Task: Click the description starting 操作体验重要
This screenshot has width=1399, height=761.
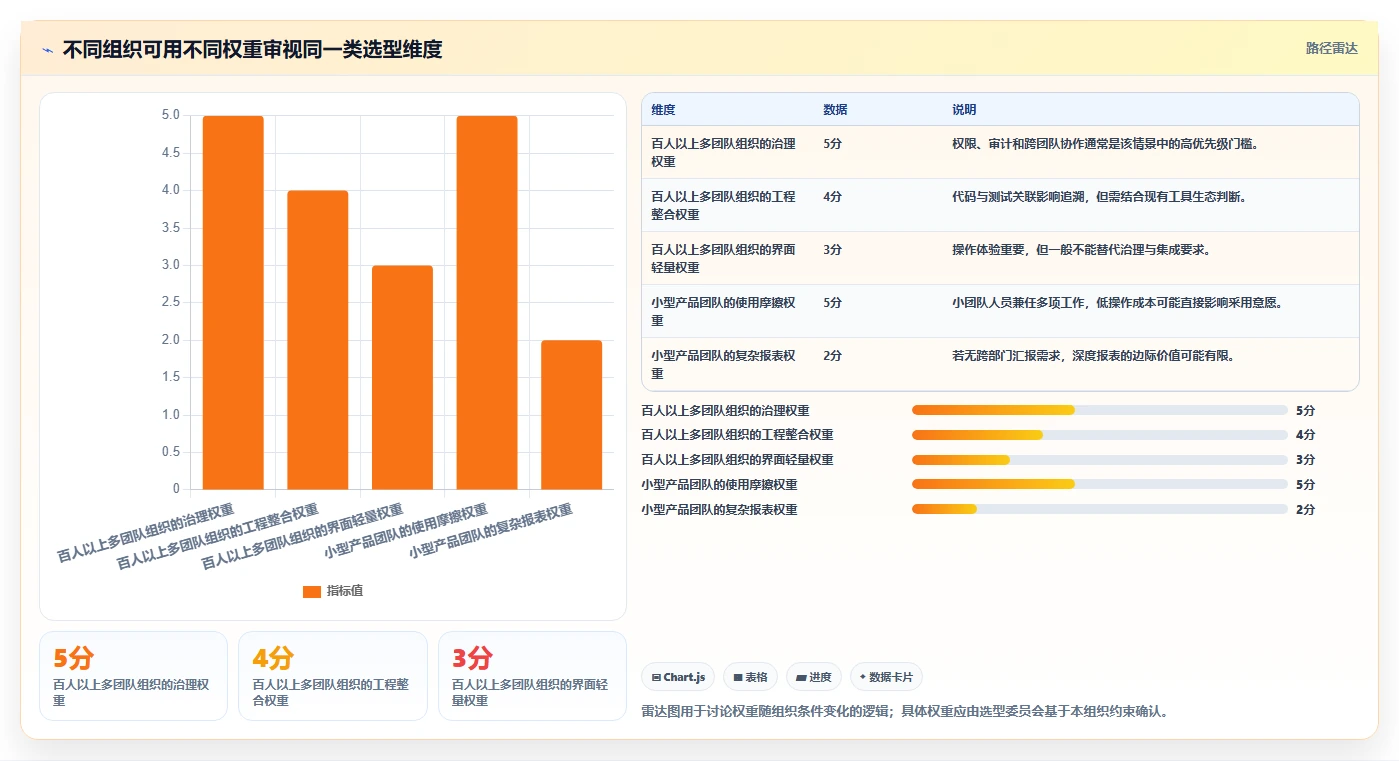Action: point(1082,250)
